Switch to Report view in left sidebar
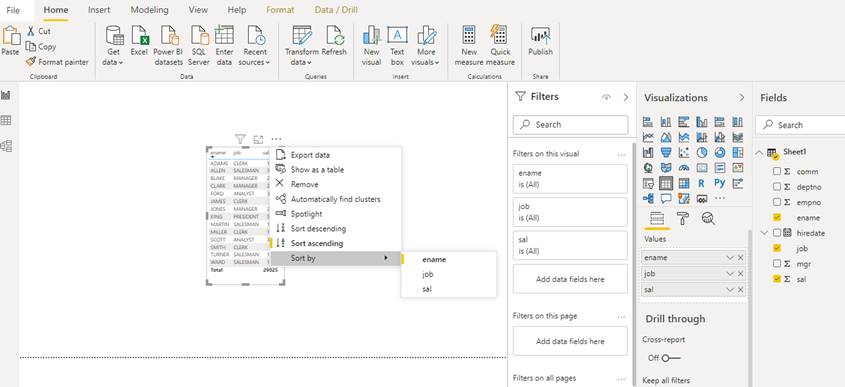845x387 pixels. point(6,95)
